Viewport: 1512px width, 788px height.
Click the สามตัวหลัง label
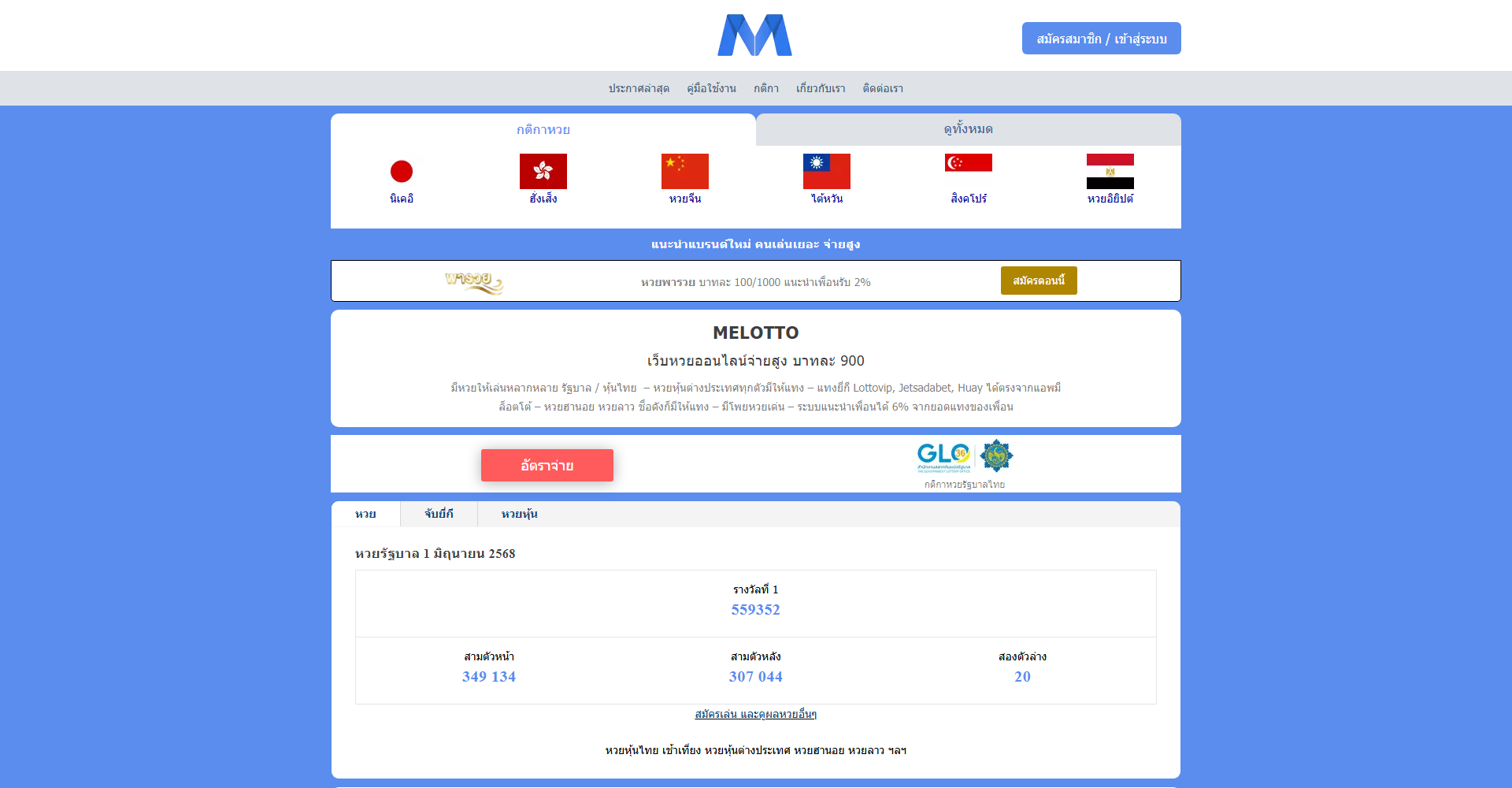click(756, 656)
